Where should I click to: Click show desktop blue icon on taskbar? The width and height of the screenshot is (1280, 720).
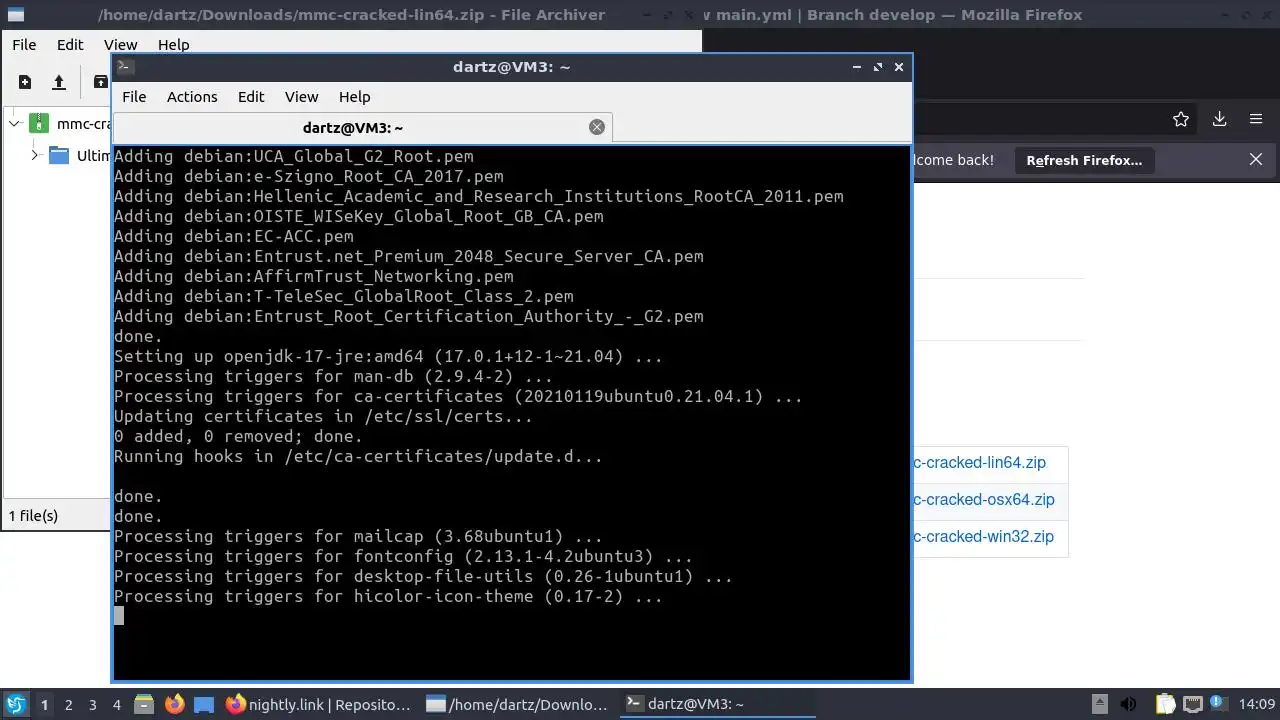point(204,704)
